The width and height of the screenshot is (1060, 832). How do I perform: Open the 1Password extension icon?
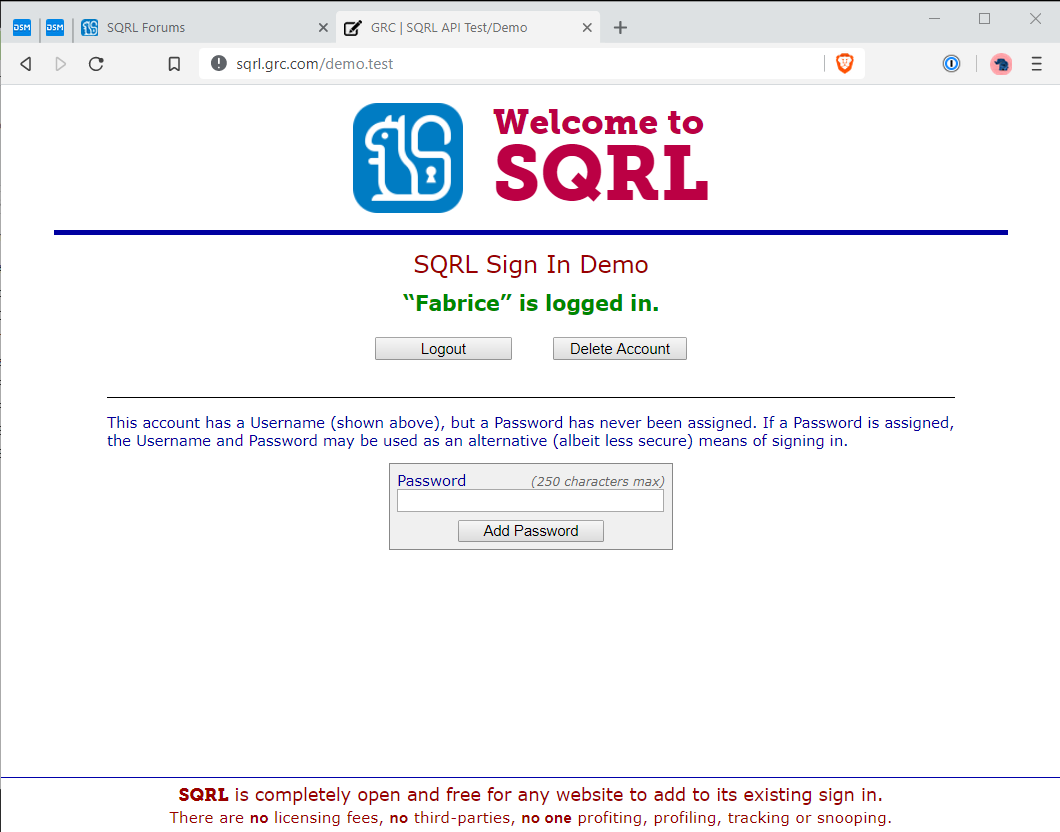pyautogui.click(x=951, y=64)
